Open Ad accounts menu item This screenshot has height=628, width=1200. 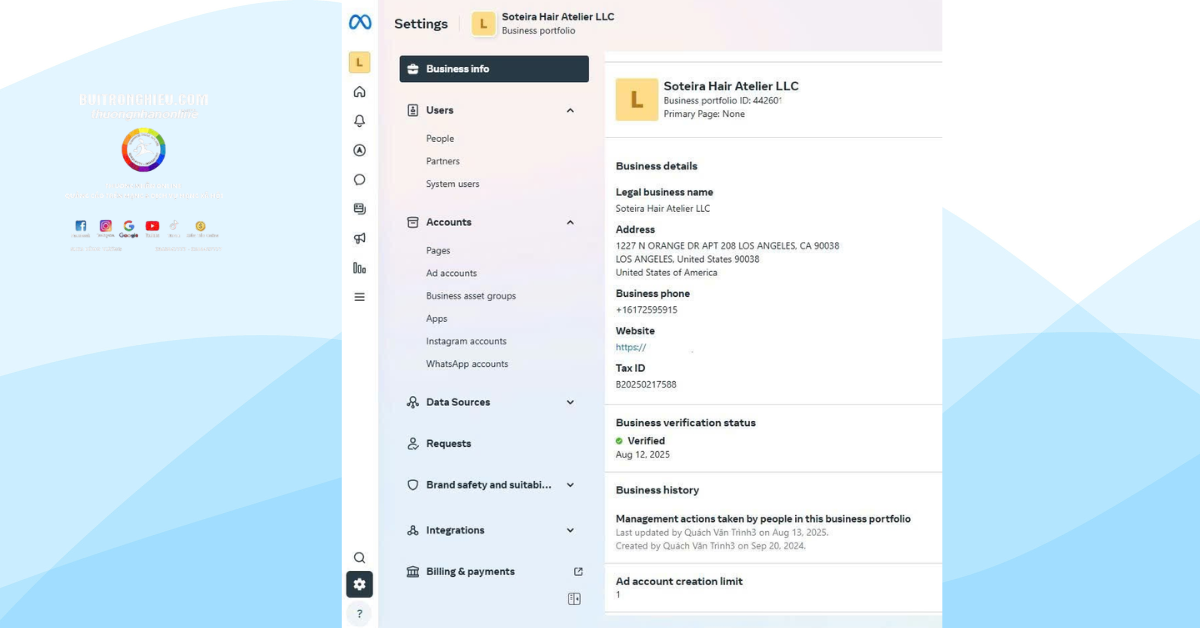452,273
